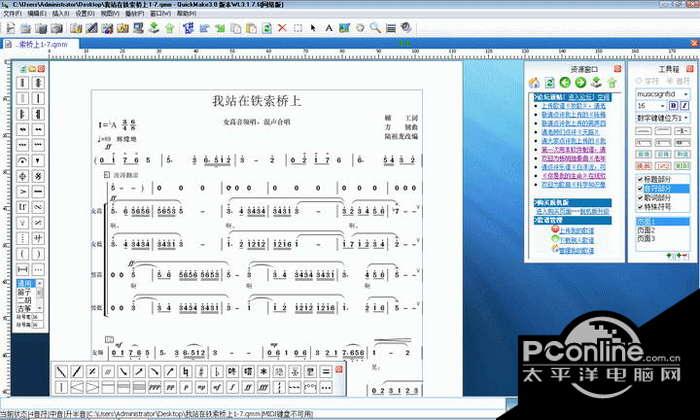Viewport: 700px width, 420px height.
Task: Select the segno symbol in left palette
Action: (x=38, y=176)
